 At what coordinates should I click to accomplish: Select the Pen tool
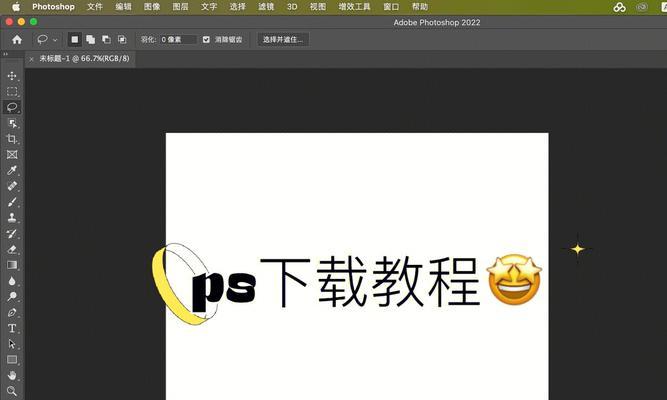[x=12, y=312]
